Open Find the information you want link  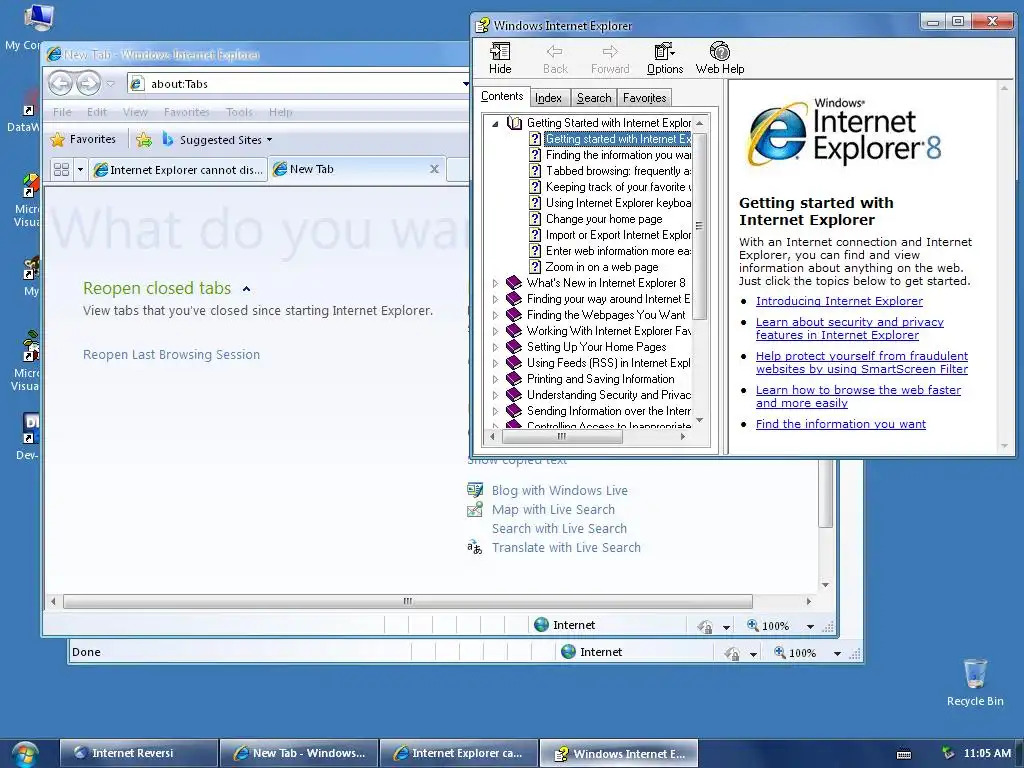[x=840, y=424]
